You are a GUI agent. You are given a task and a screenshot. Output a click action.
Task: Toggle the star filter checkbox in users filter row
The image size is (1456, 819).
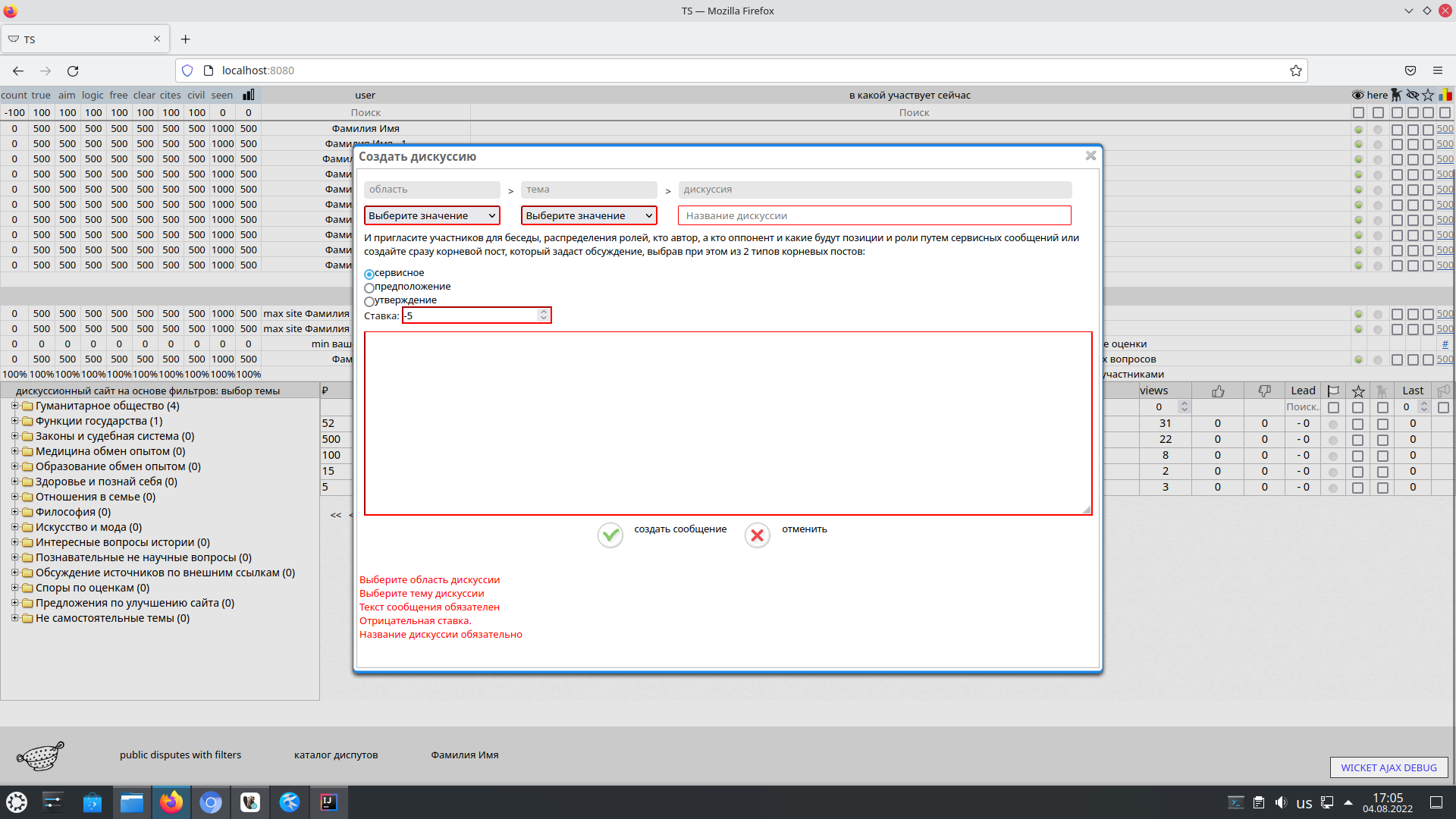coord(1429,112)
